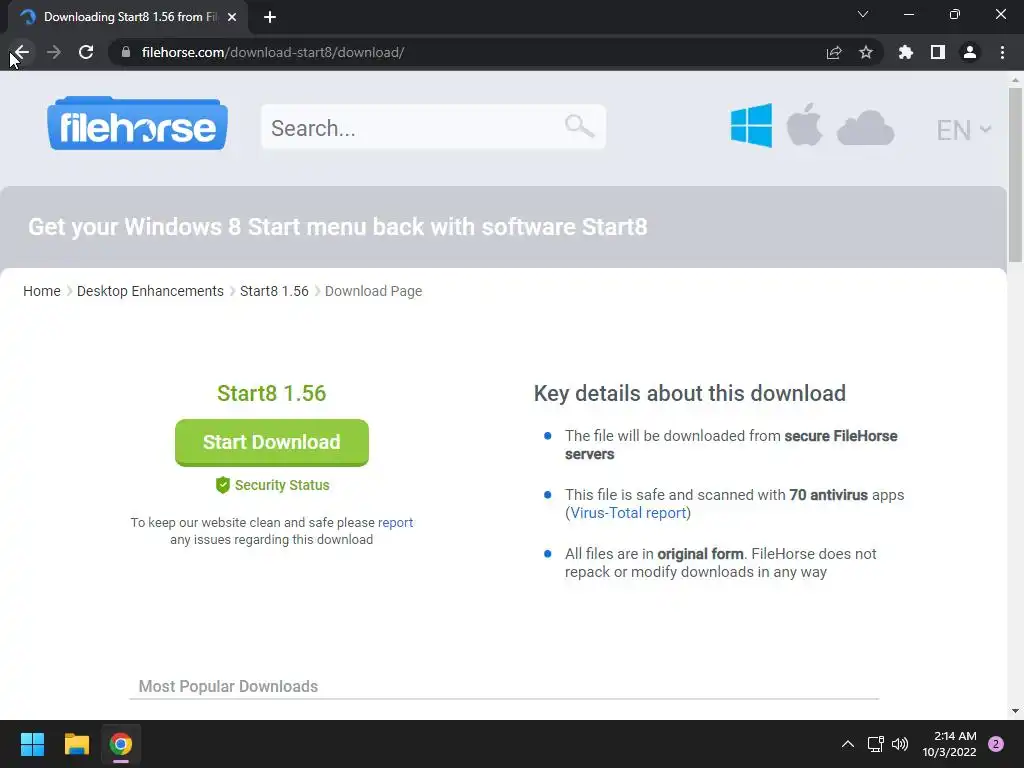Click the Search input field
The height and width of the screenshot is (768, 1024).
433,127
